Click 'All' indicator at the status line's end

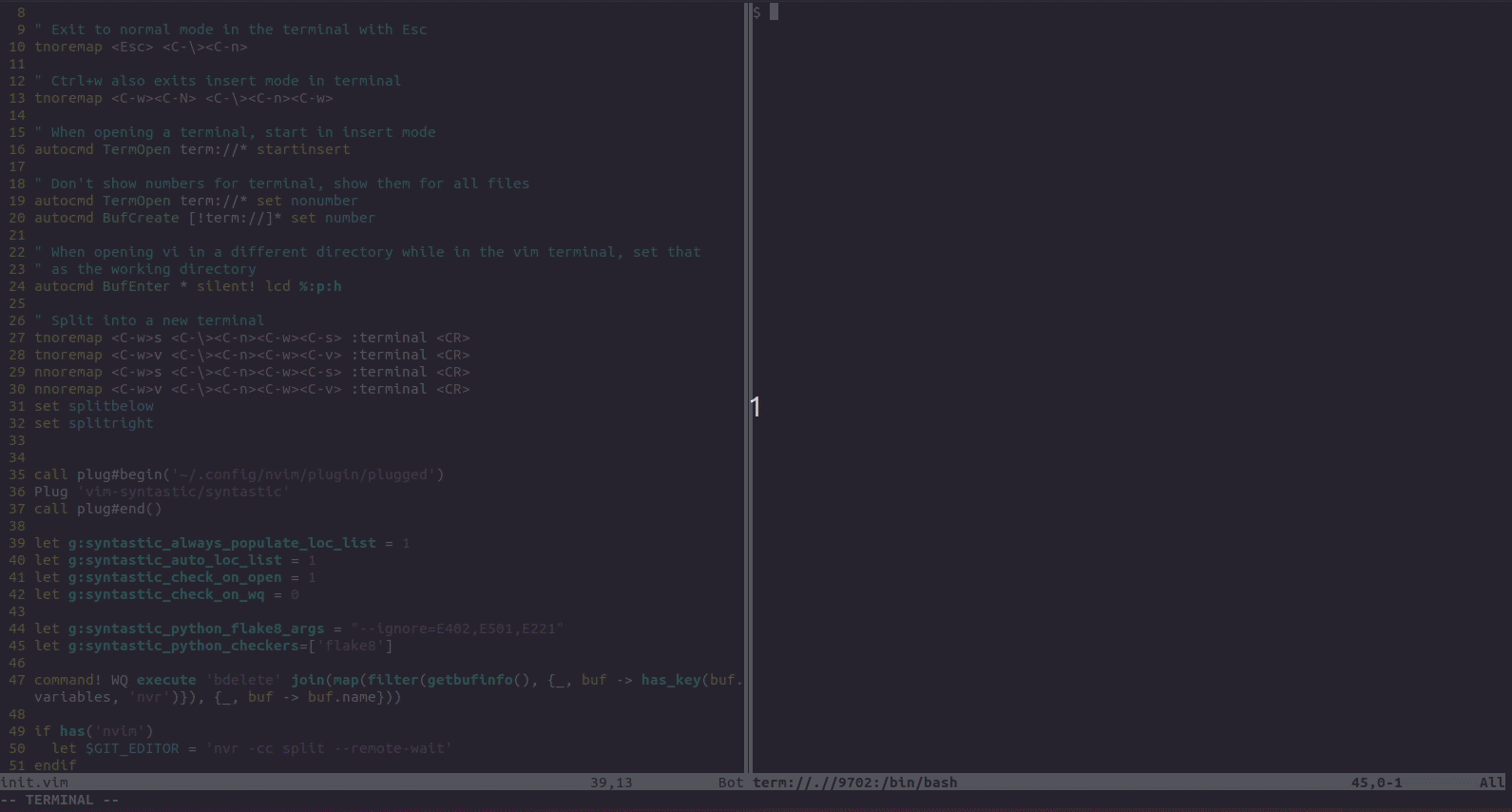point(1492,783)
